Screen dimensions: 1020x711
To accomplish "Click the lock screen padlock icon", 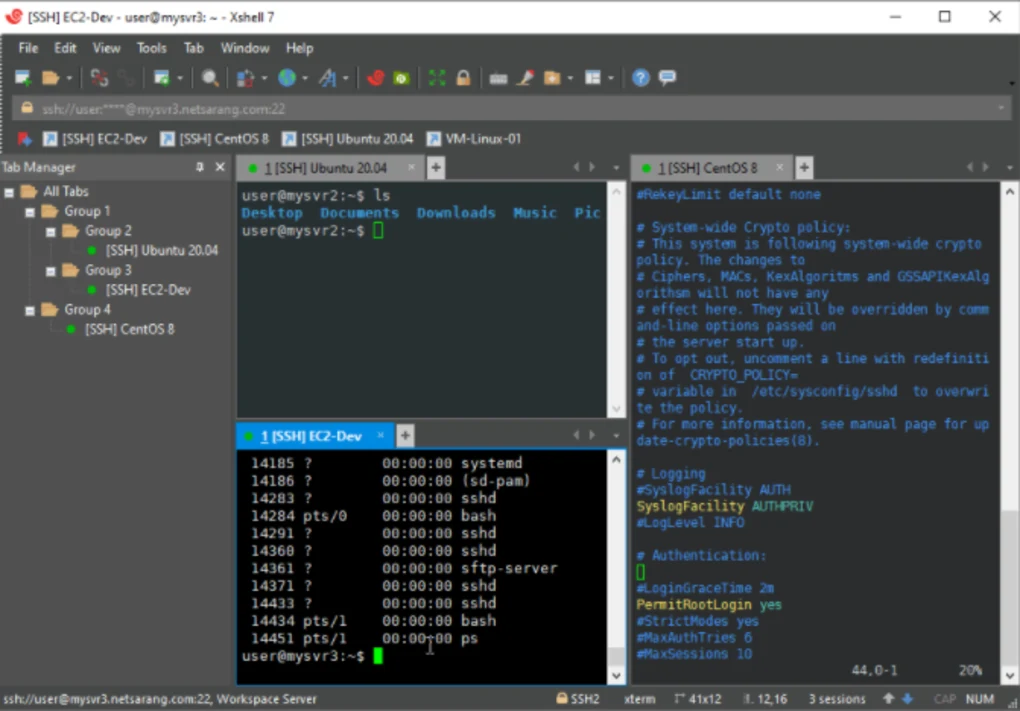I will point(463,78).
